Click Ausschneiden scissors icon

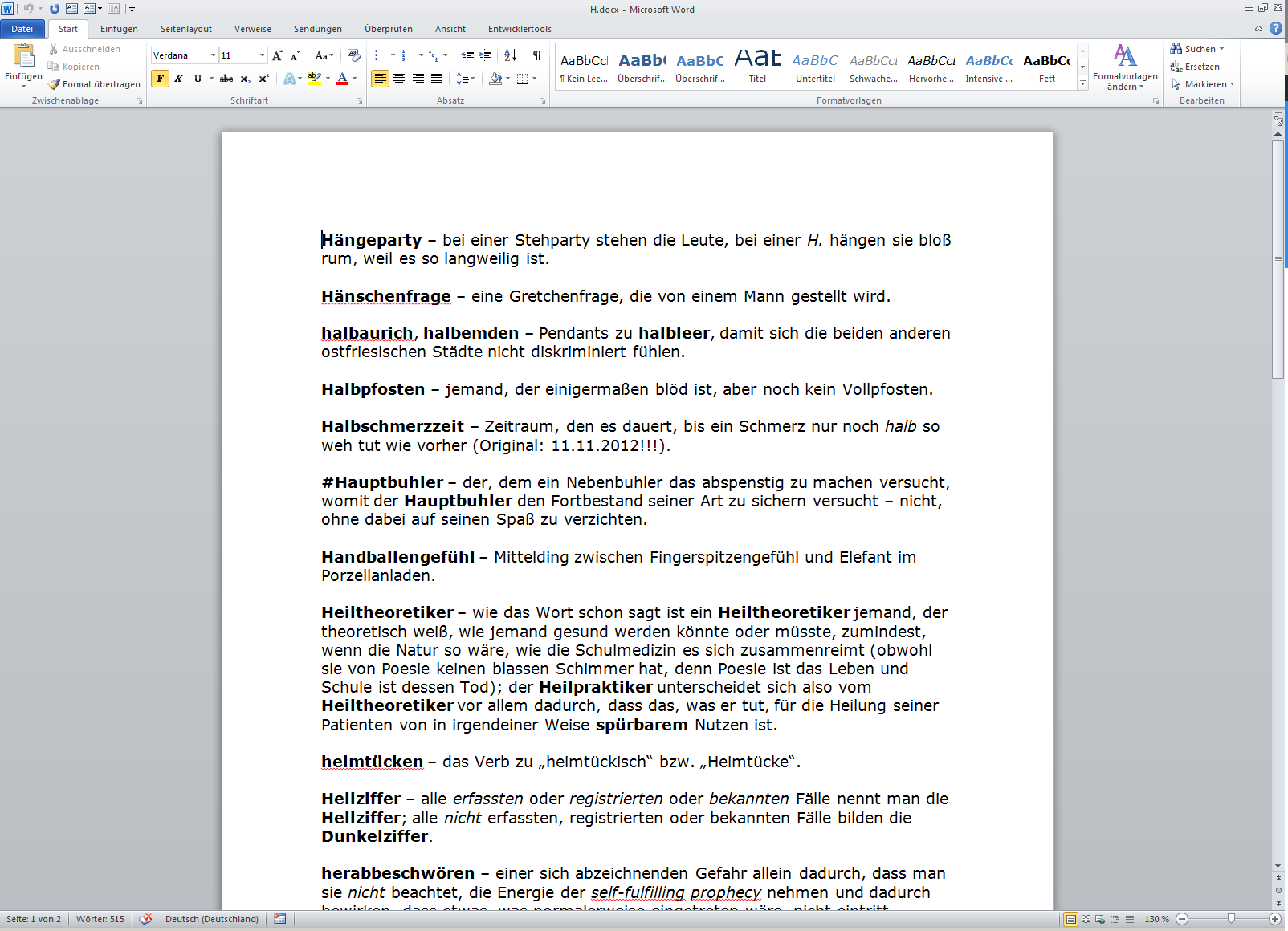coord(54,49)
